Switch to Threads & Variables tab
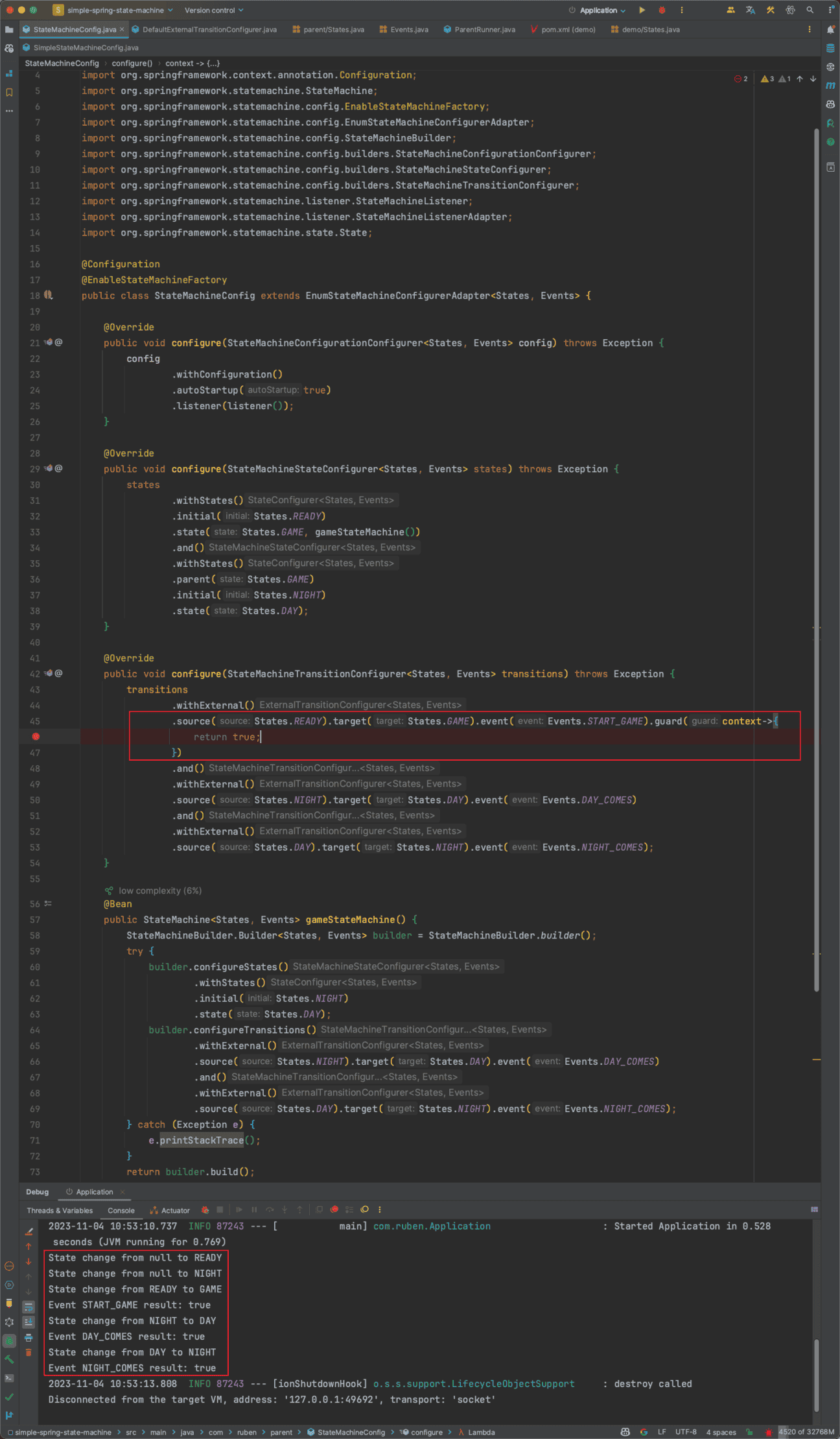840x1439 pixels. click(x=60, y=1210)
